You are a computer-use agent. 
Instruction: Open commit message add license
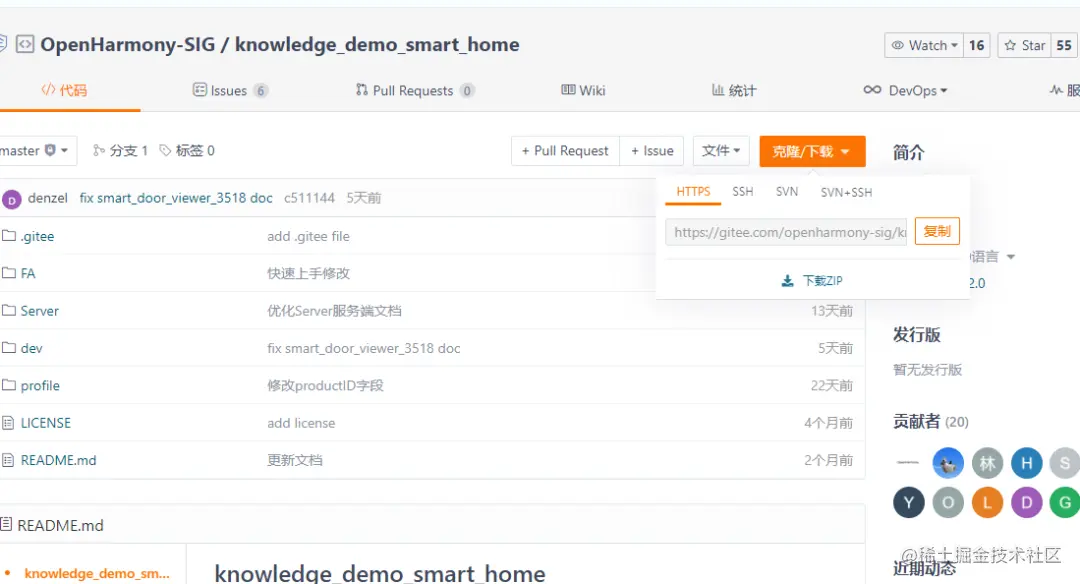tap(301, 423)
